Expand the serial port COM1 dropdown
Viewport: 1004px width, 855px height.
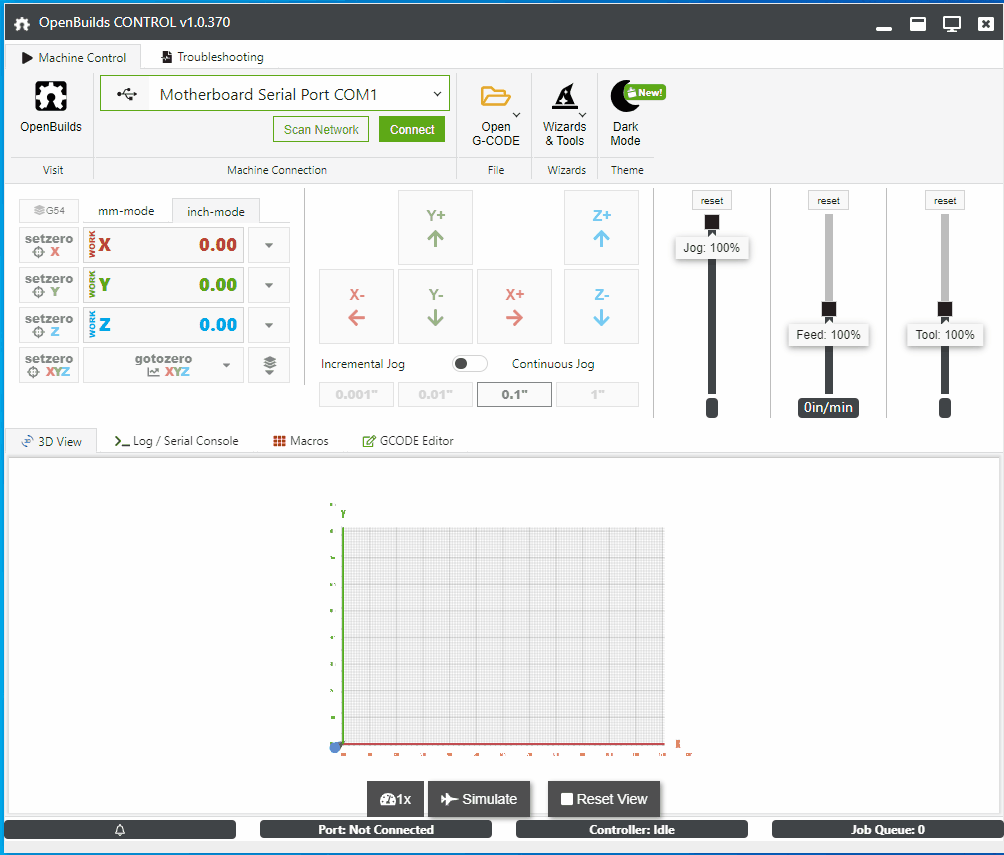[x=437, y=94]
